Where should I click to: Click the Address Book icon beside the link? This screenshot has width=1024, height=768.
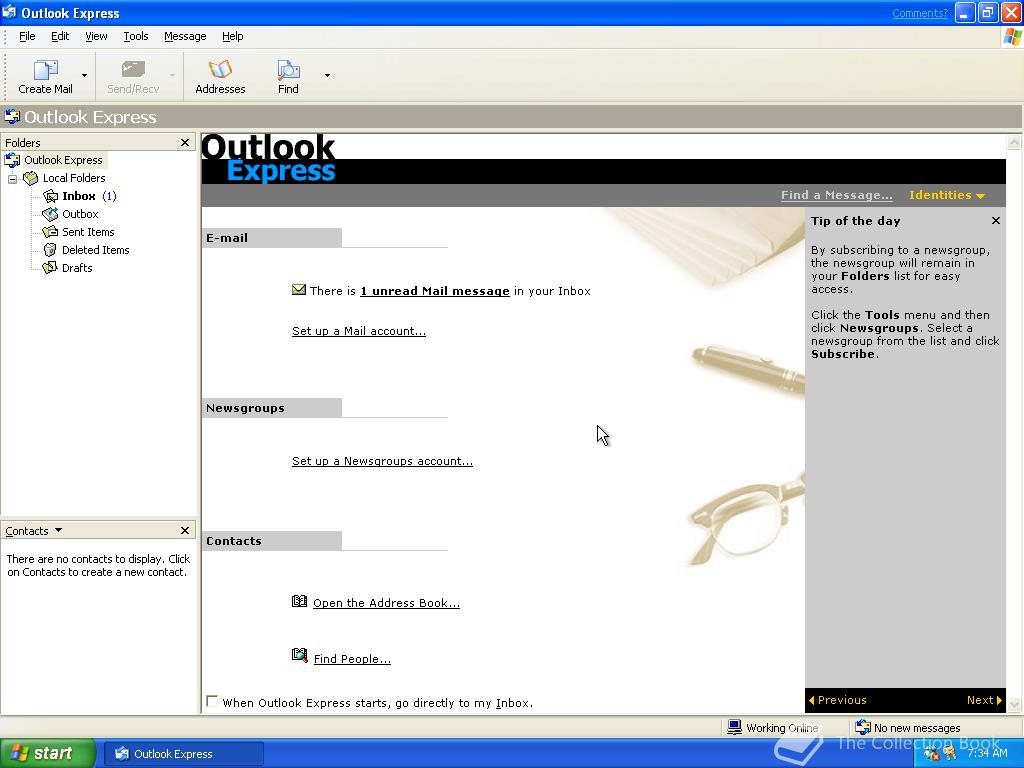coord(299,601)
